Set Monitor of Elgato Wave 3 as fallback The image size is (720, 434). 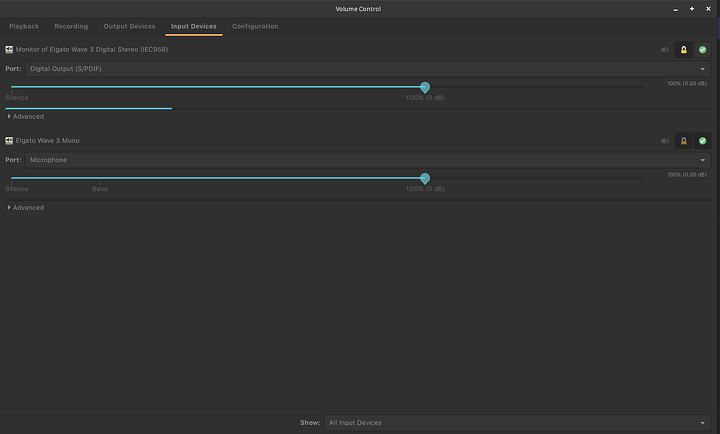click(702, 50)
